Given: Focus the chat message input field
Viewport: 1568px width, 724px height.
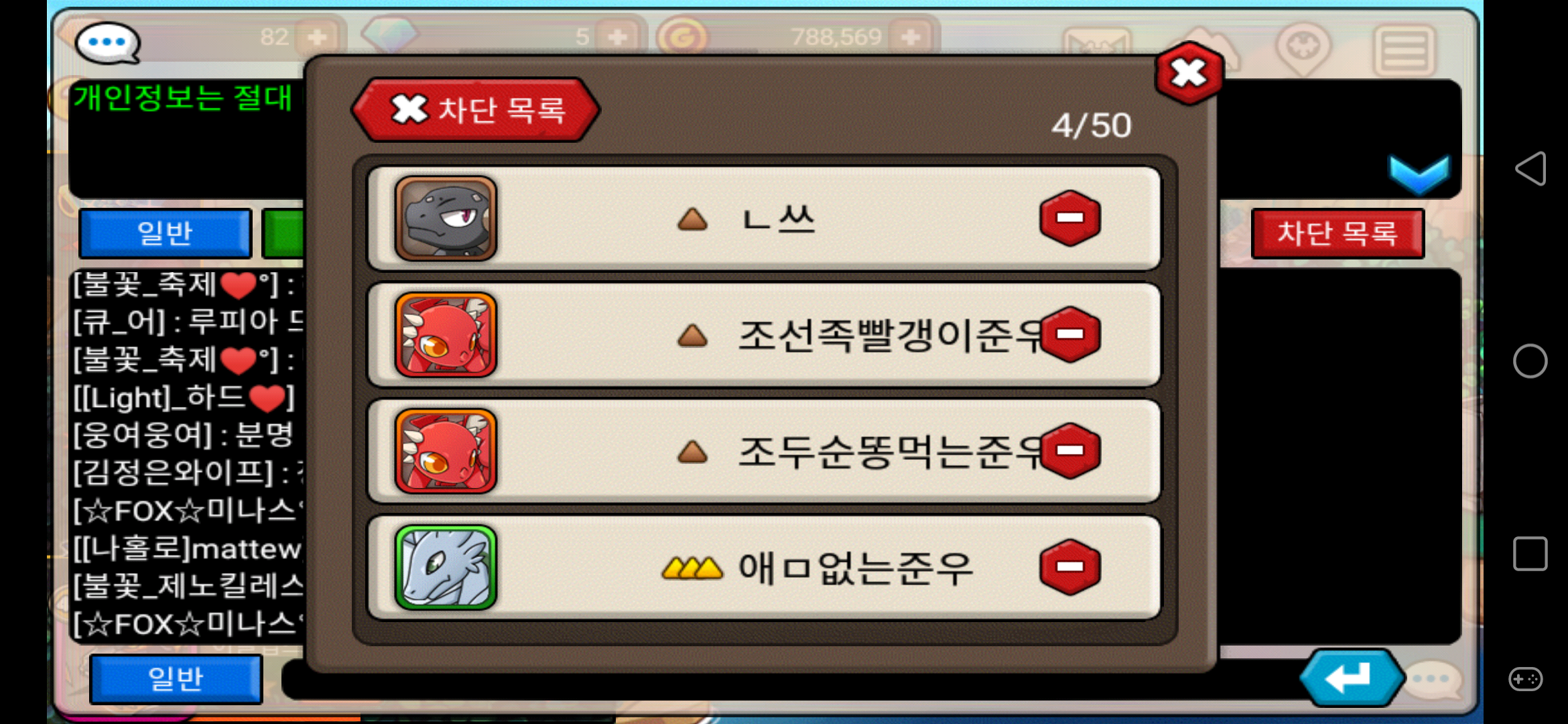Looking at the screenshot, I should tap(791, 680).
